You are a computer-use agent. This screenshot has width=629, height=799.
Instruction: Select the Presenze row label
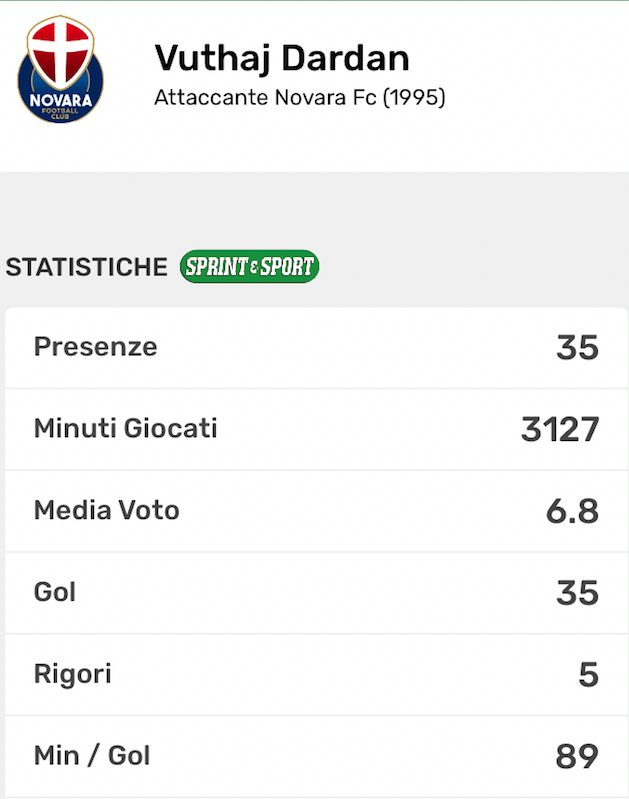pos(96,347)
